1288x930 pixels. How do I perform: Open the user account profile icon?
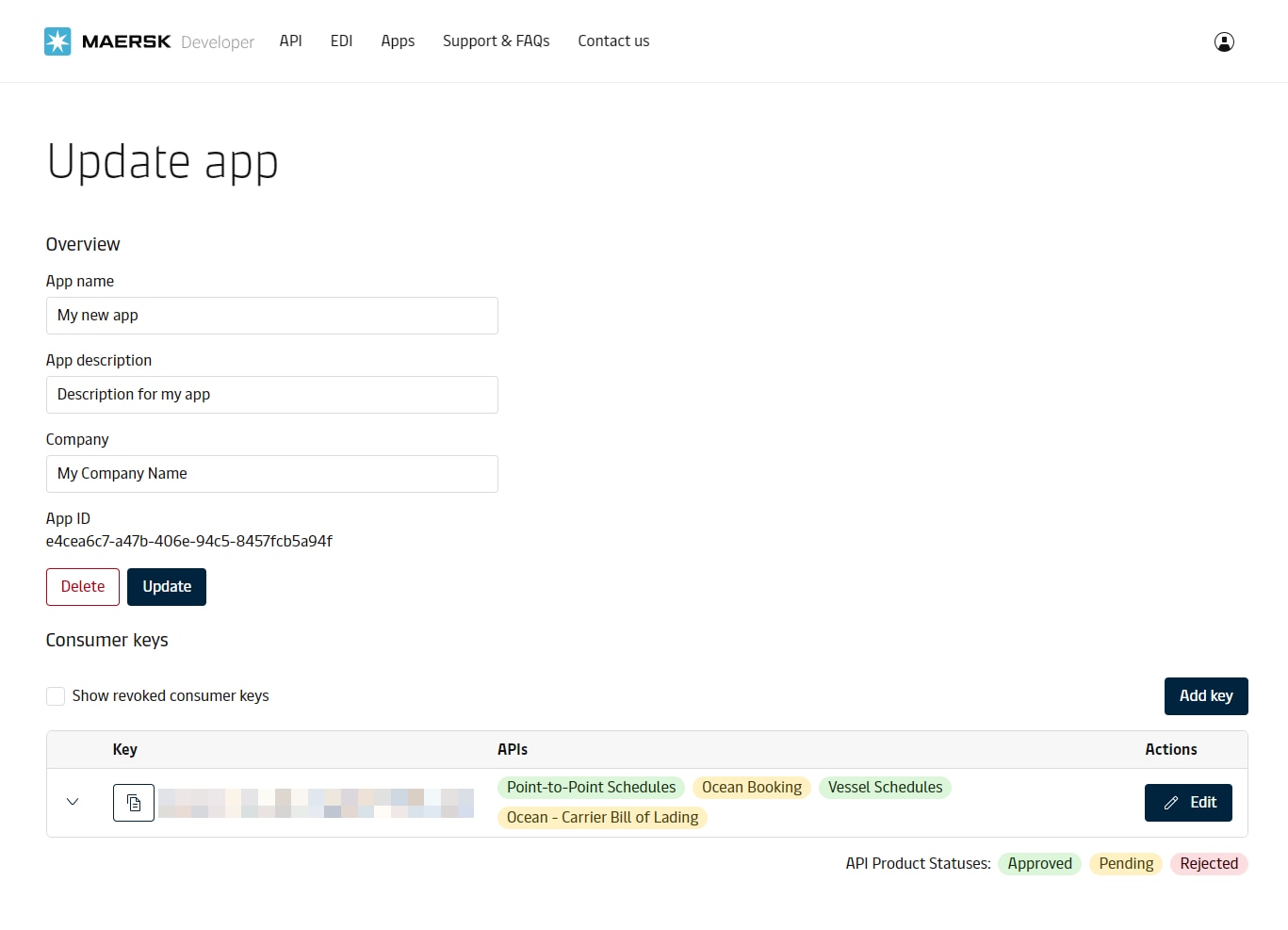pos(1224,41)
